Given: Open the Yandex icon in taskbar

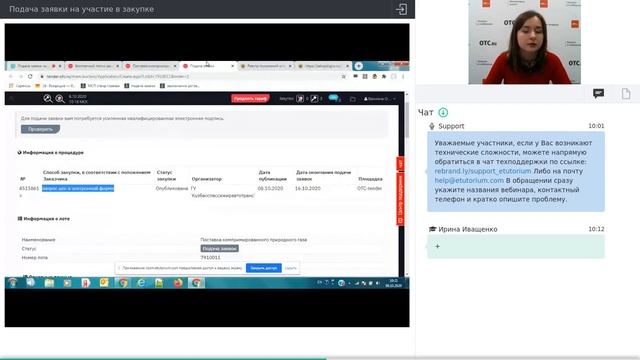Looking at the screenshot, I should point(85,282).
